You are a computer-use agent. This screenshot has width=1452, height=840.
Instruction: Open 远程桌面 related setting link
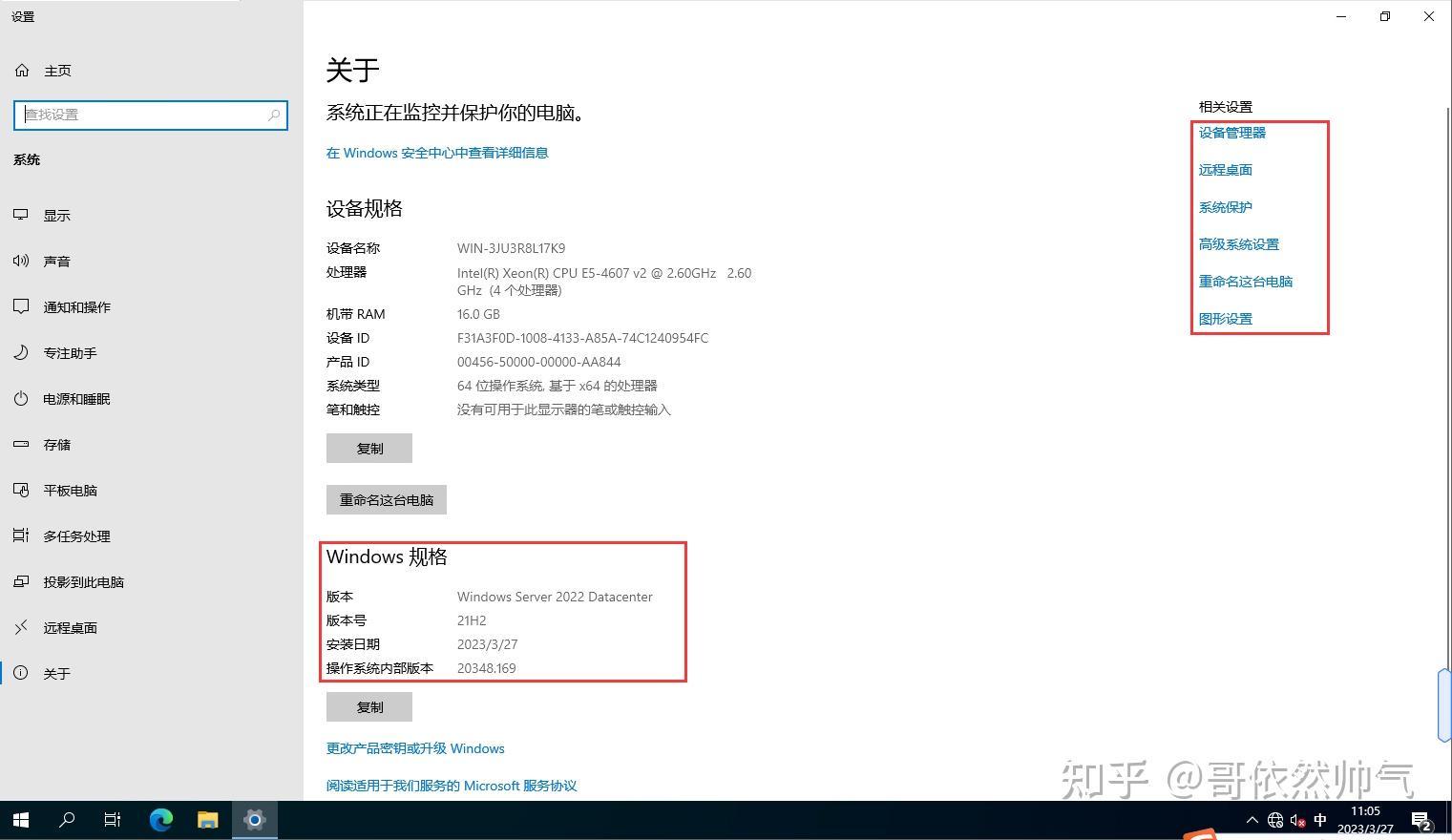tap(1226, 170)
